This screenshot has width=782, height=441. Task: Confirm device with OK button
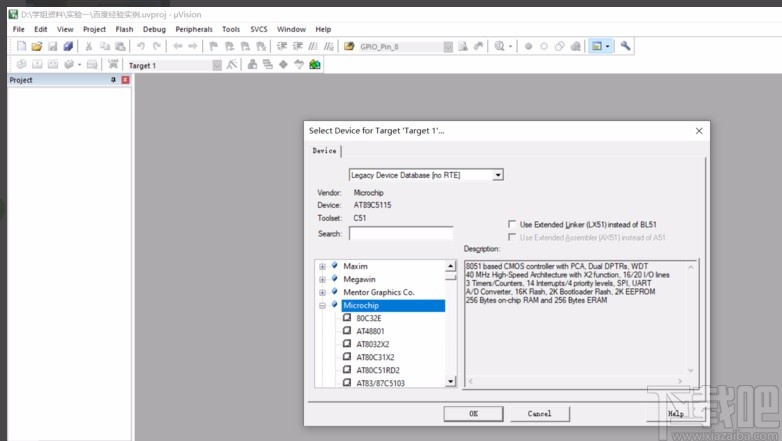(473, 414)
